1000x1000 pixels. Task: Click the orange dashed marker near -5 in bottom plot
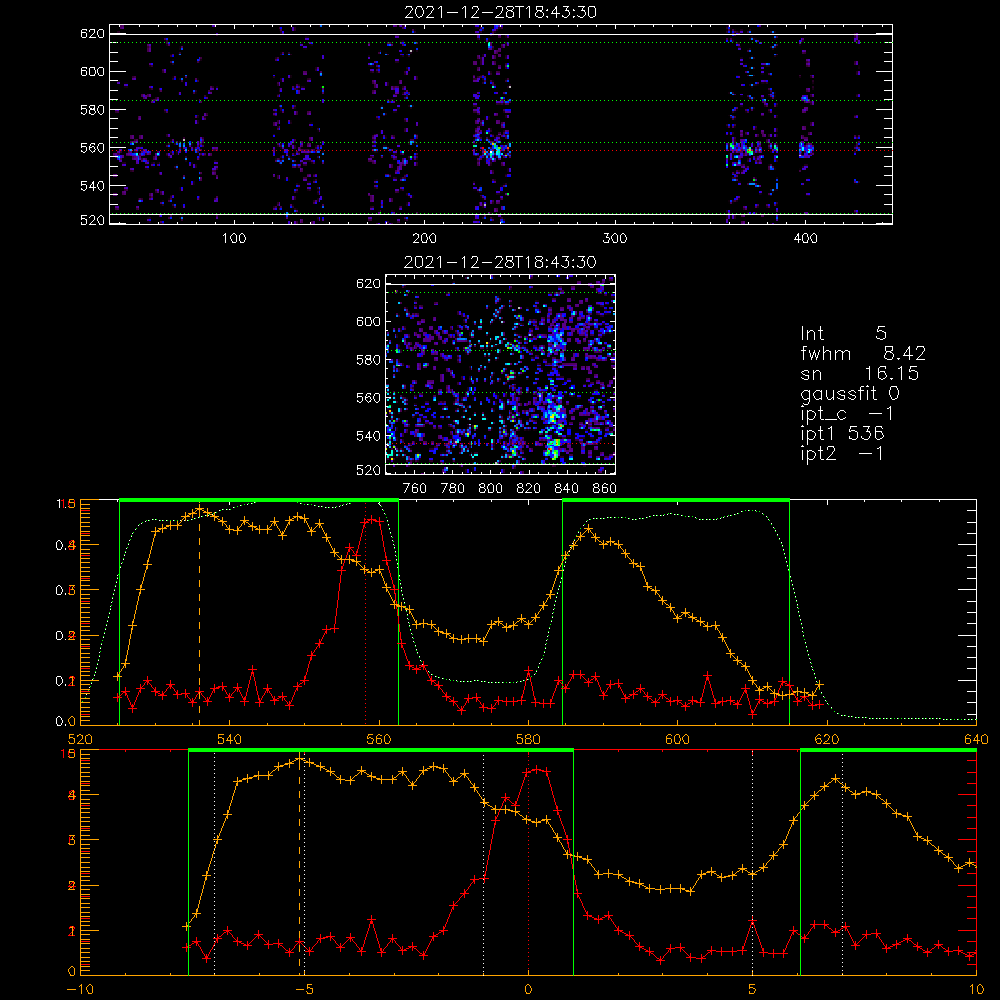coord(300,864)
